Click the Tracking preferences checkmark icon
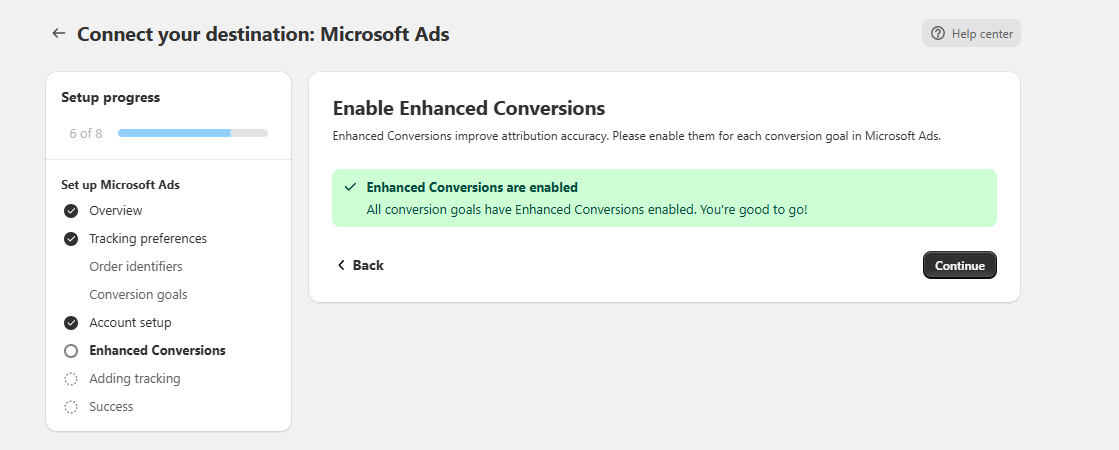 click(71, 239)
